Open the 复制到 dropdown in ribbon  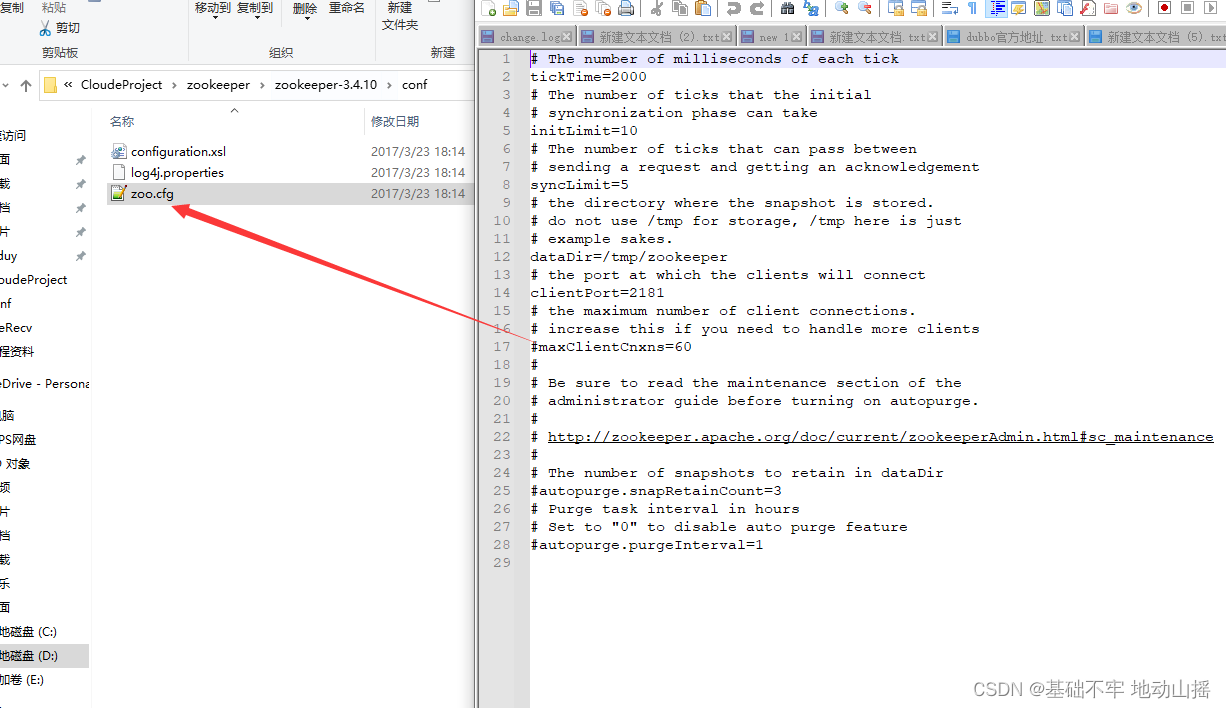[x=255, y=8]
